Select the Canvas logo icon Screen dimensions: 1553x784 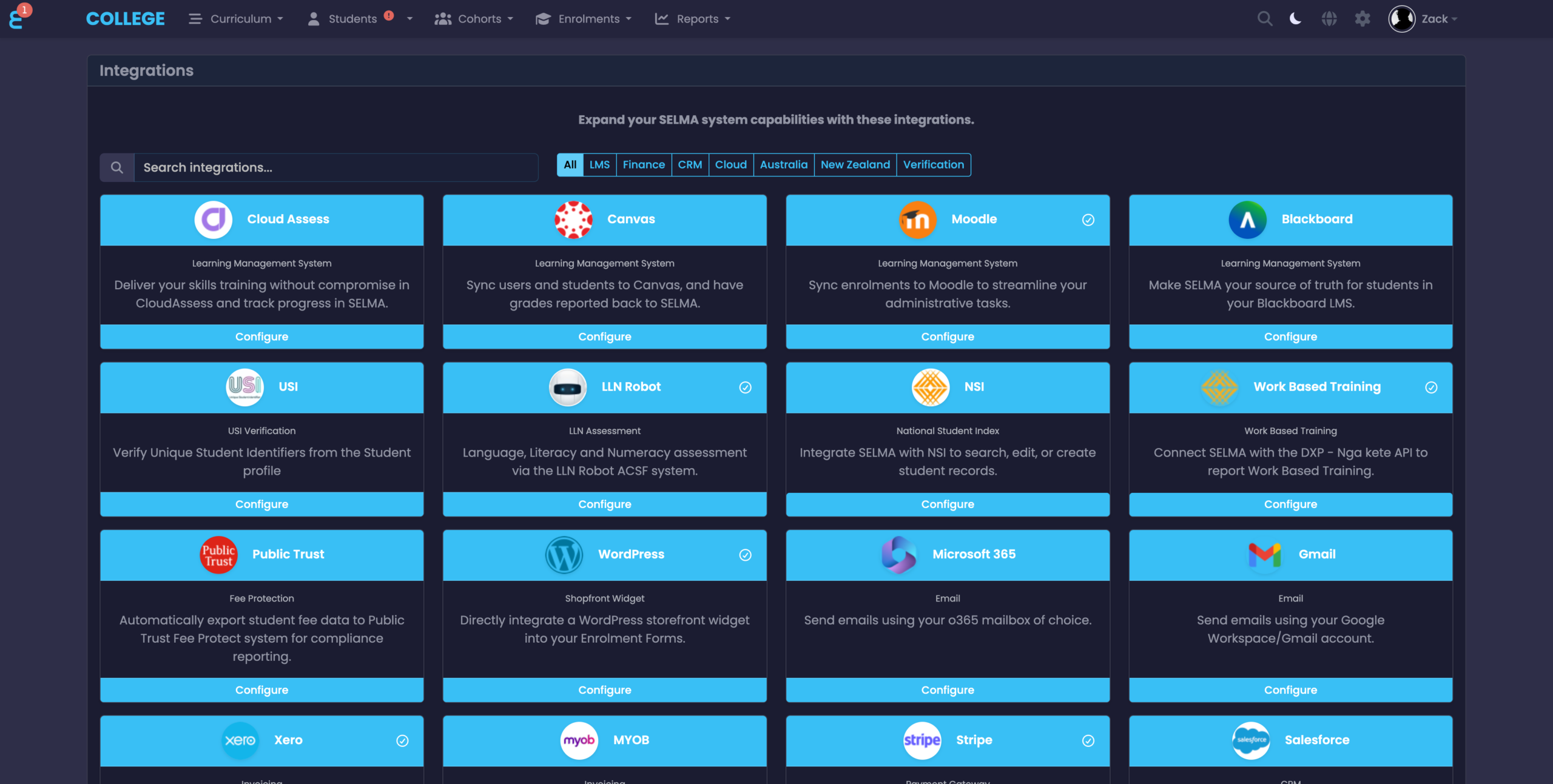[573, 219]
